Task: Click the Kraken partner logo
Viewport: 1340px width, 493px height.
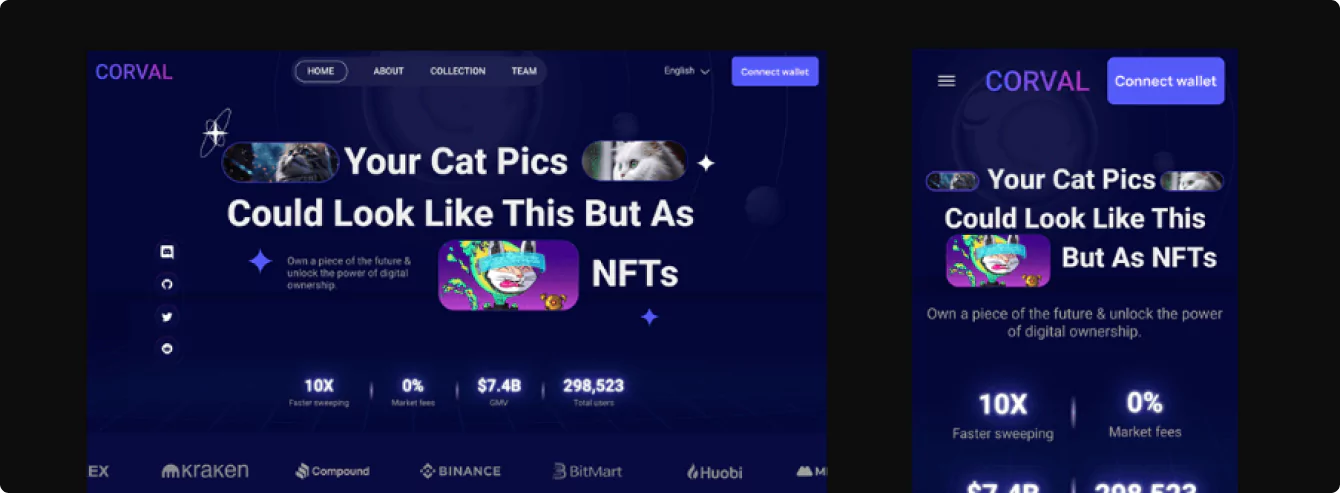Action: point(205,470)
